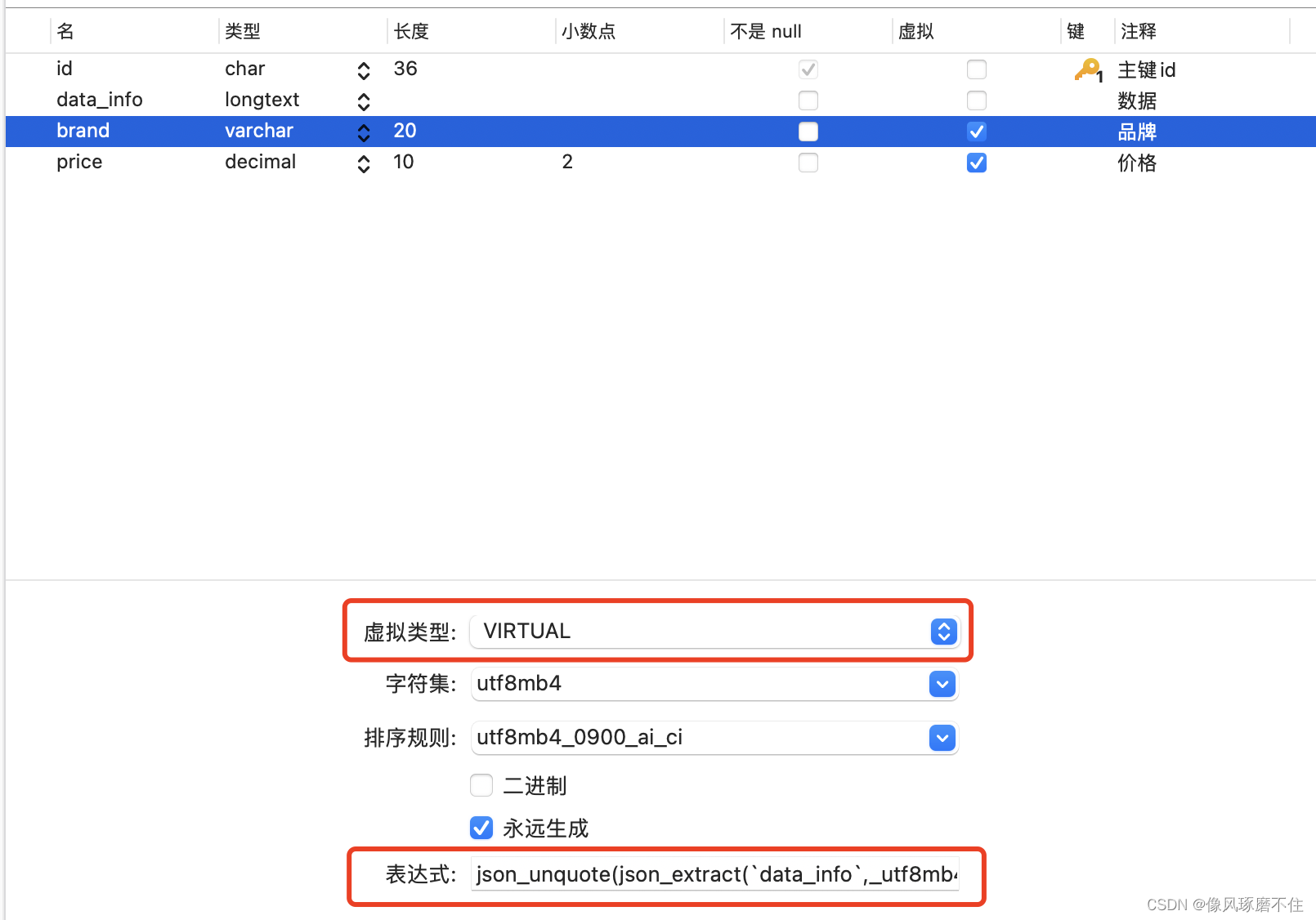Toggle the 'not null' checkbox for data_info row

[808, 100]
